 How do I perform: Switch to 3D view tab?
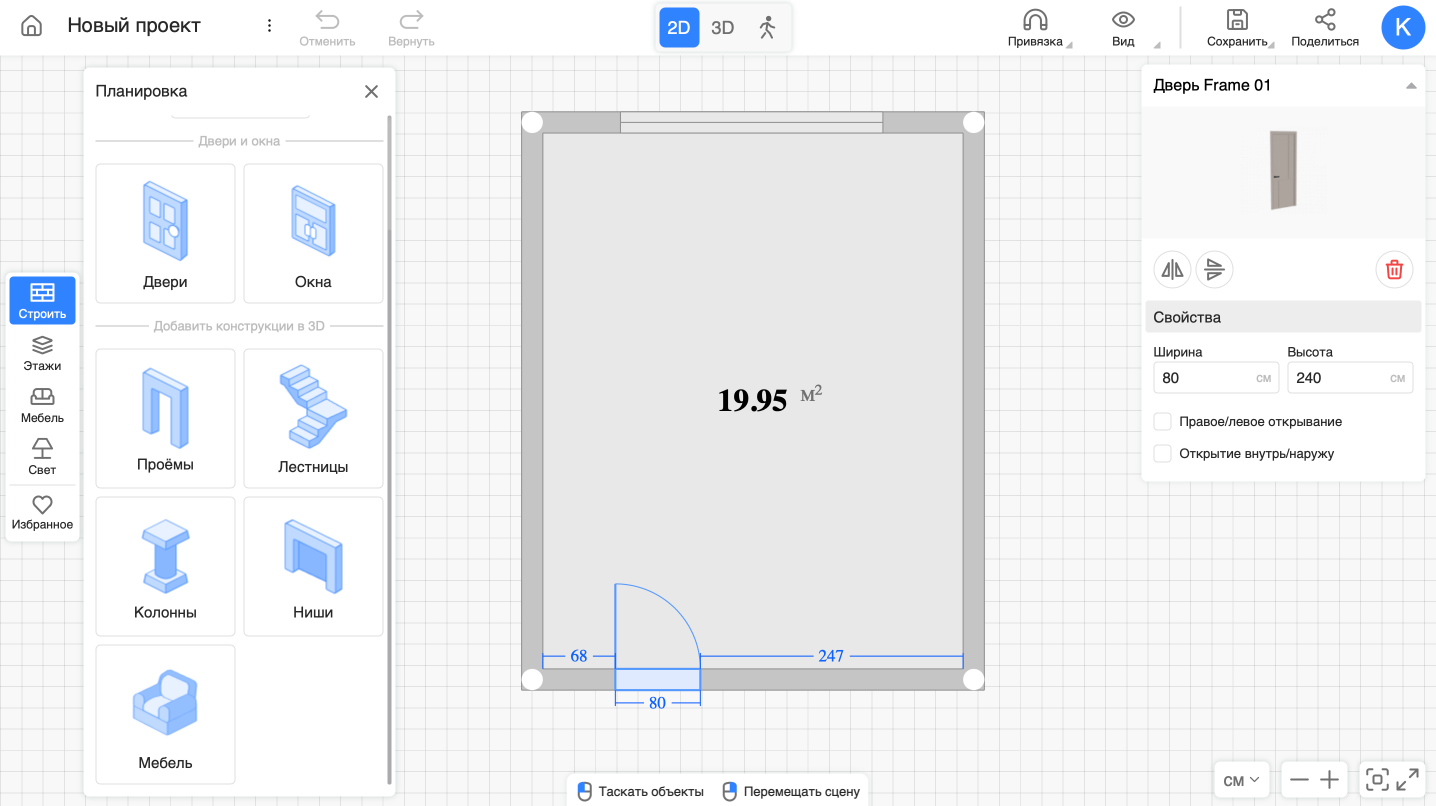point(722,27)
